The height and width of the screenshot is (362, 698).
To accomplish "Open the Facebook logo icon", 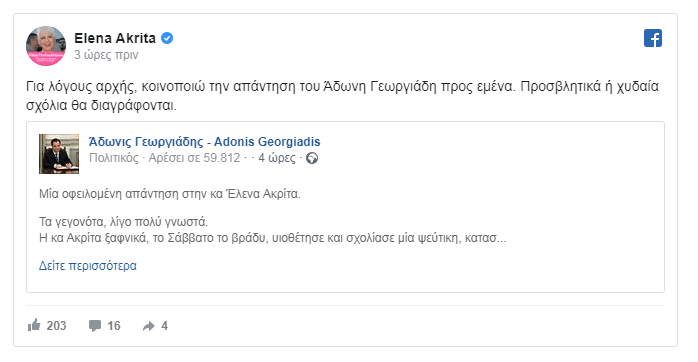I will 653,38.
